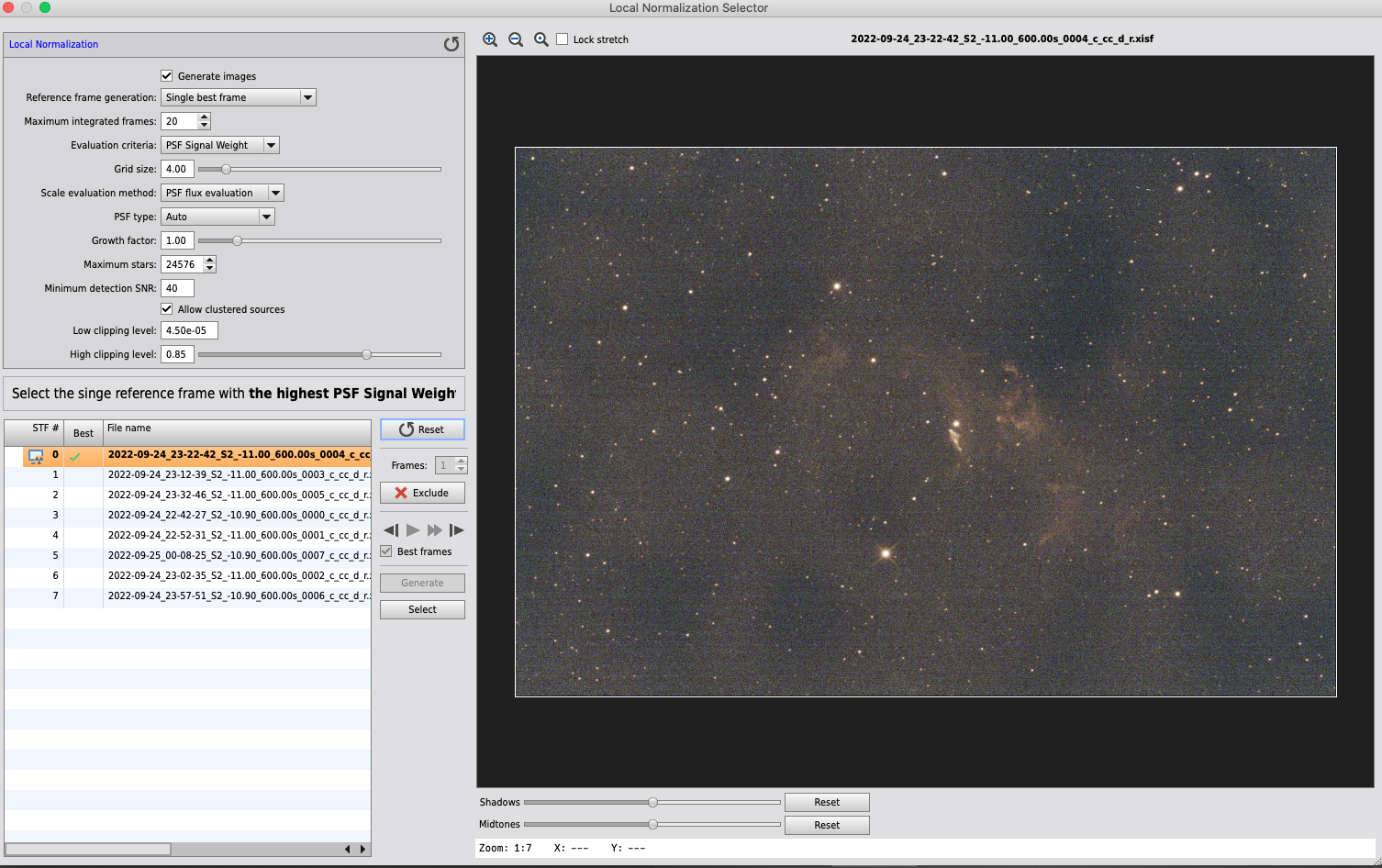The image size is (1382, 868).
Task: Click the screen icon on frame 0 row
Action: pyautogui.click(x=36, y=455)
